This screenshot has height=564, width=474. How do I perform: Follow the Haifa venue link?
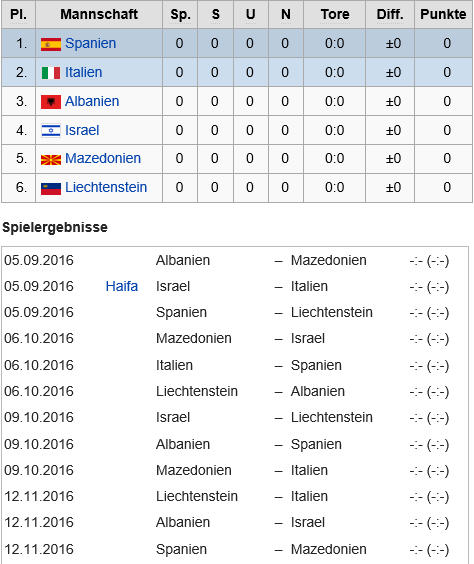pyautogui.click(x=122, y=286)
